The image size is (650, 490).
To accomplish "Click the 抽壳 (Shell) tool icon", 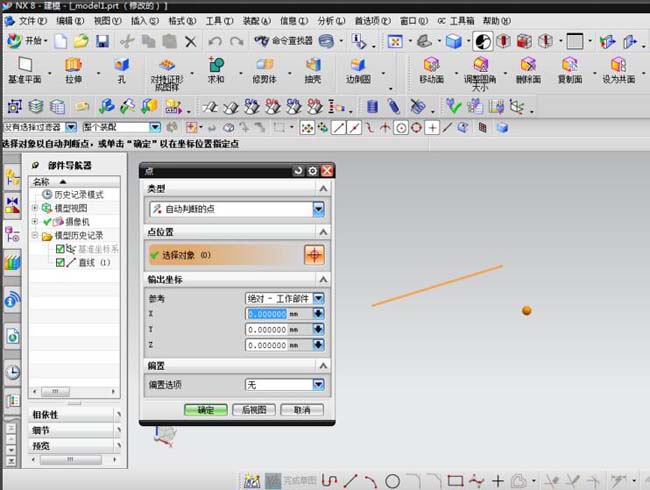I will [314, 65].
